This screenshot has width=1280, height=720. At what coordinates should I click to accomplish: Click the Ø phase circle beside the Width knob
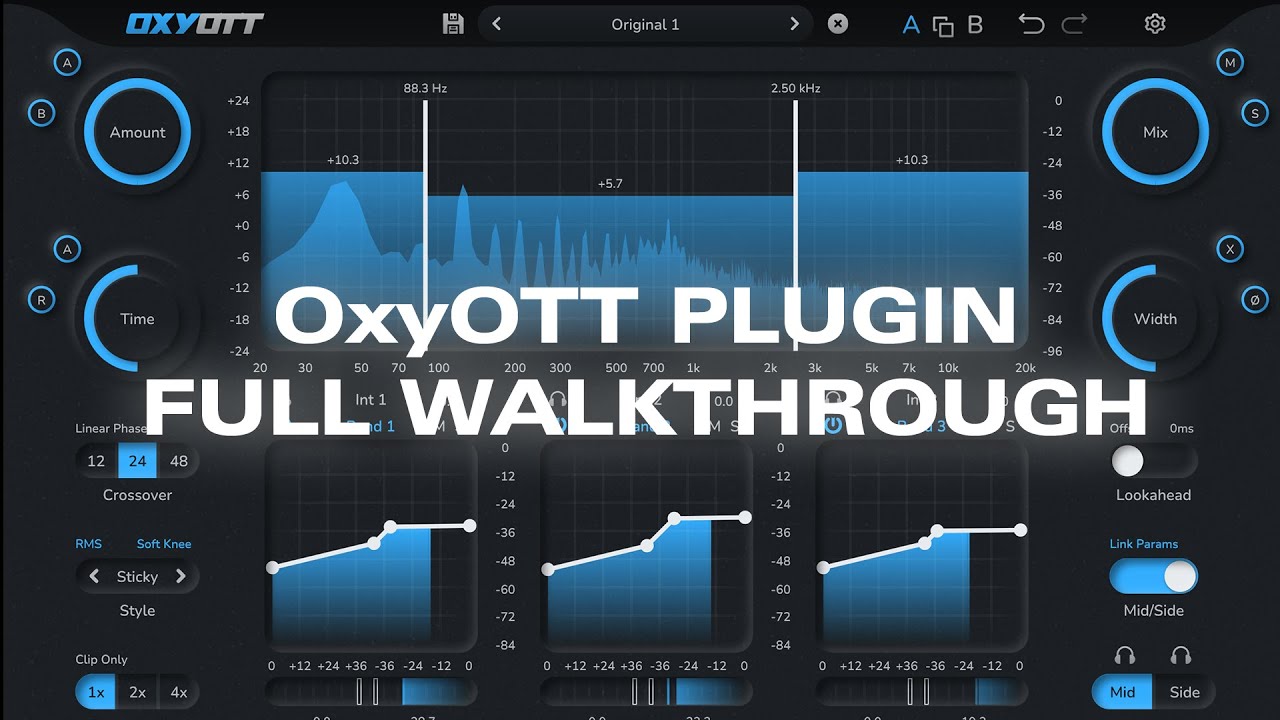point(1255,299)
